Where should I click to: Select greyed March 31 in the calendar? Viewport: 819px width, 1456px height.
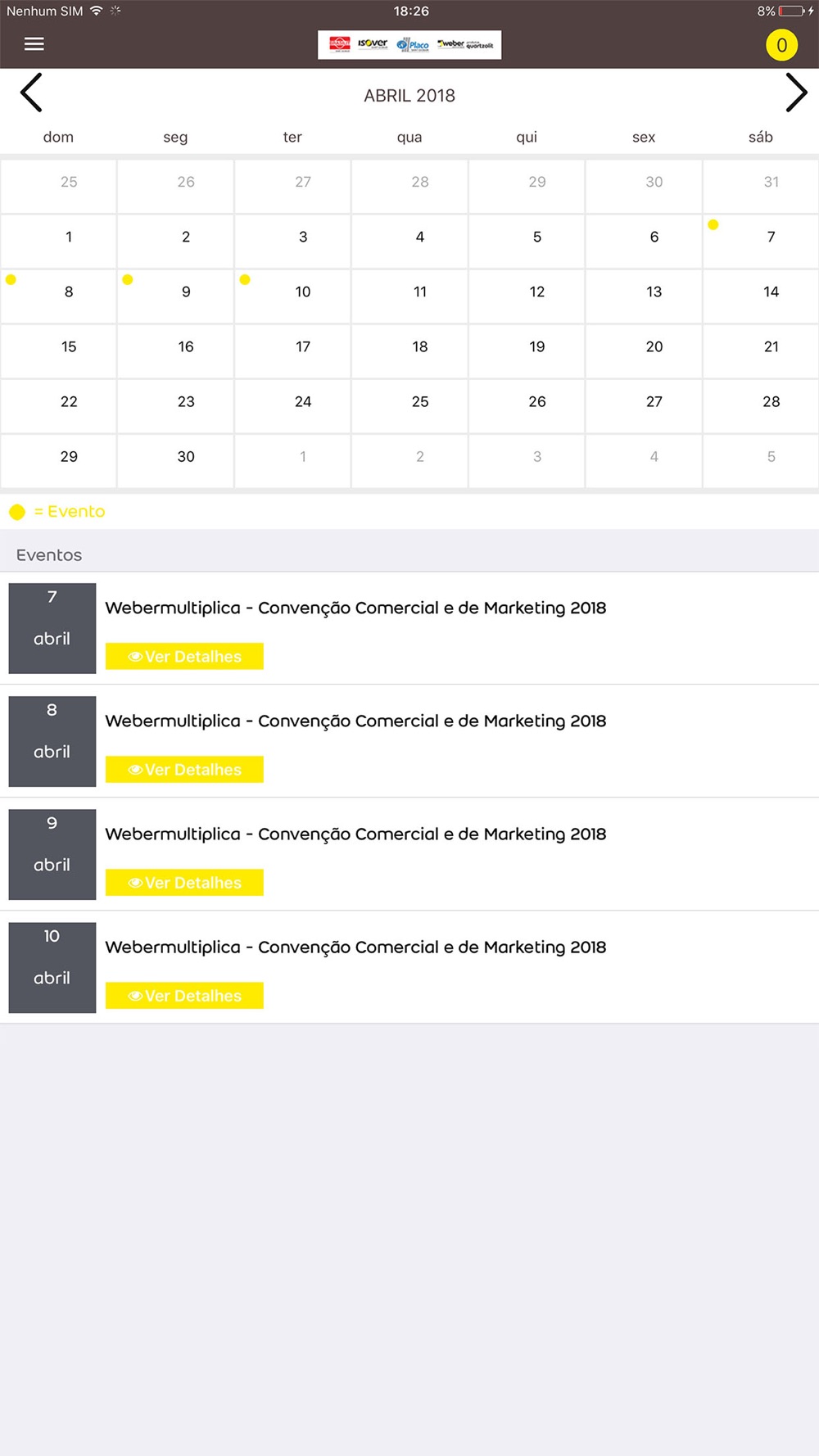click(x=761, y=186)
